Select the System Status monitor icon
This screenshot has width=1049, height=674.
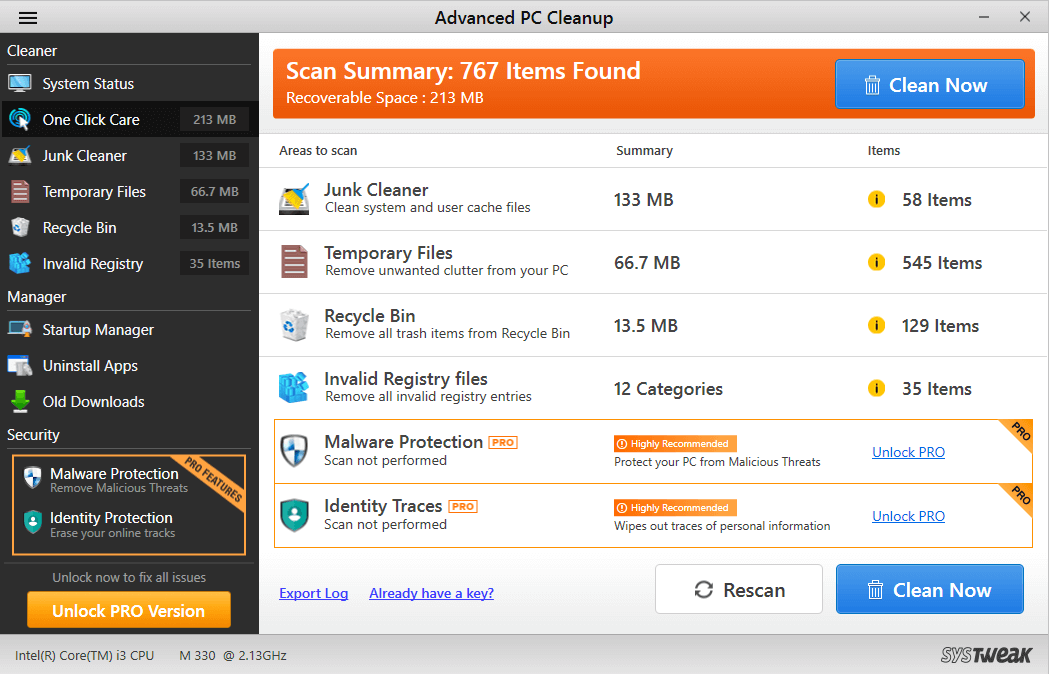[x=20, y=83]
